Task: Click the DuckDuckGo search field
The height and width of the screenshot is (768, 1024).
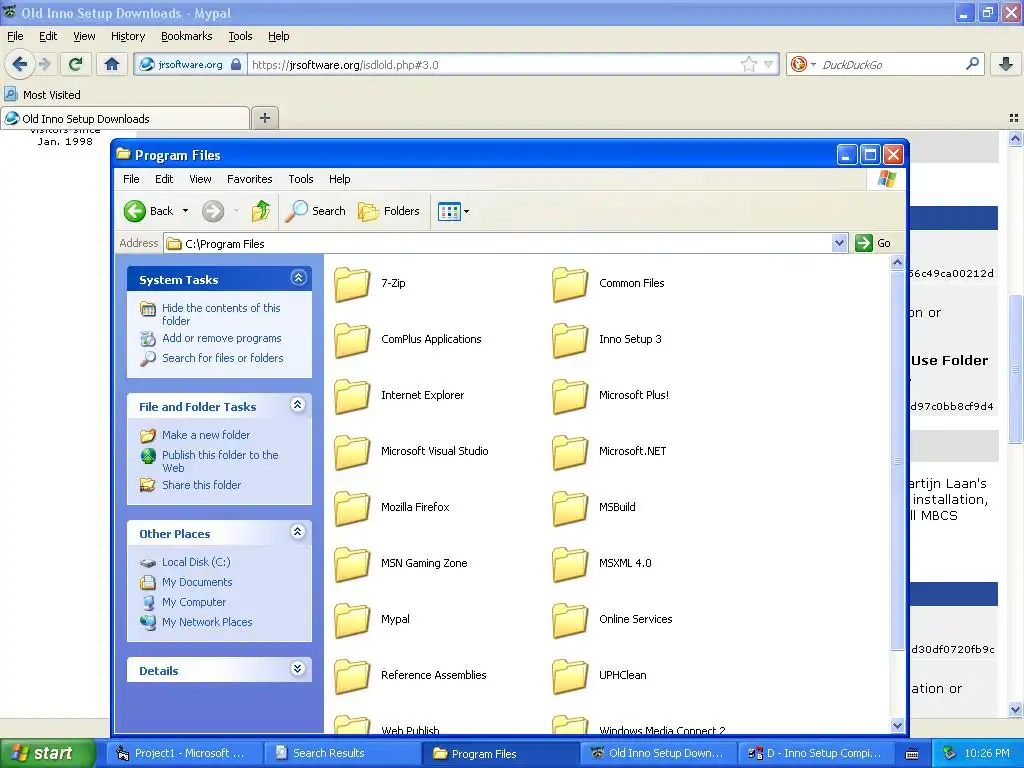Action: [891, 65]
